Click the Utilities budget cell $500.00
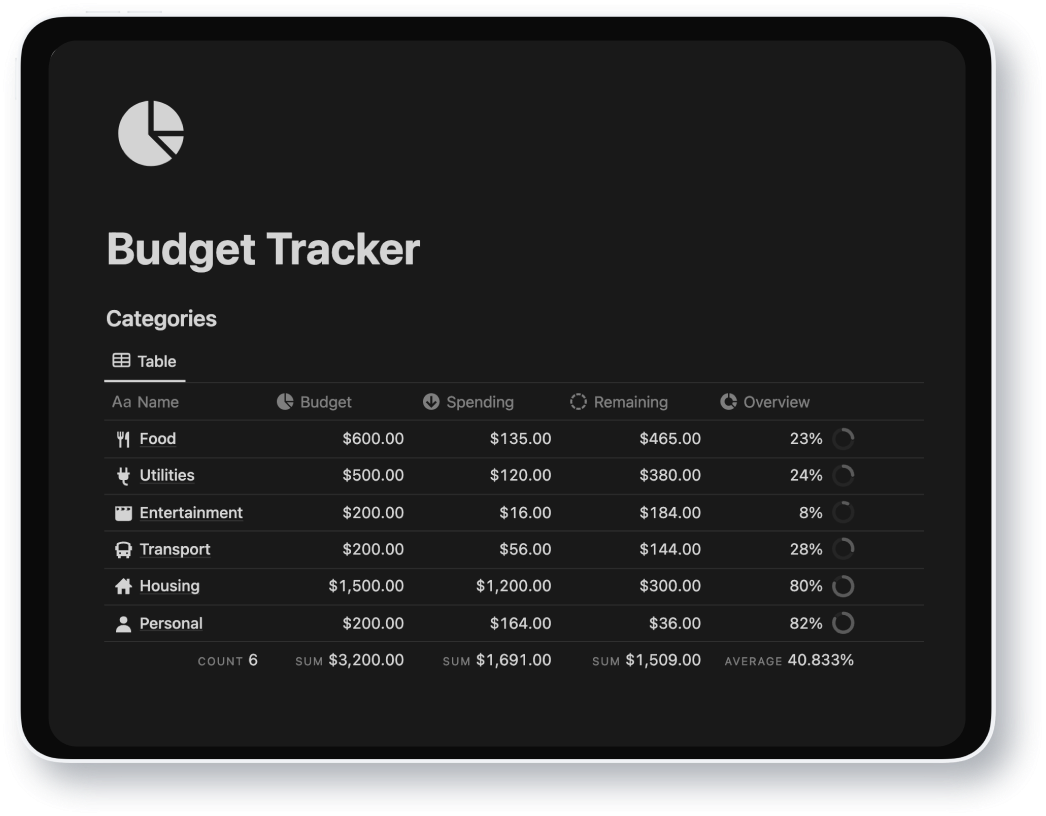Screen dimensions: 1046x816 373,476
